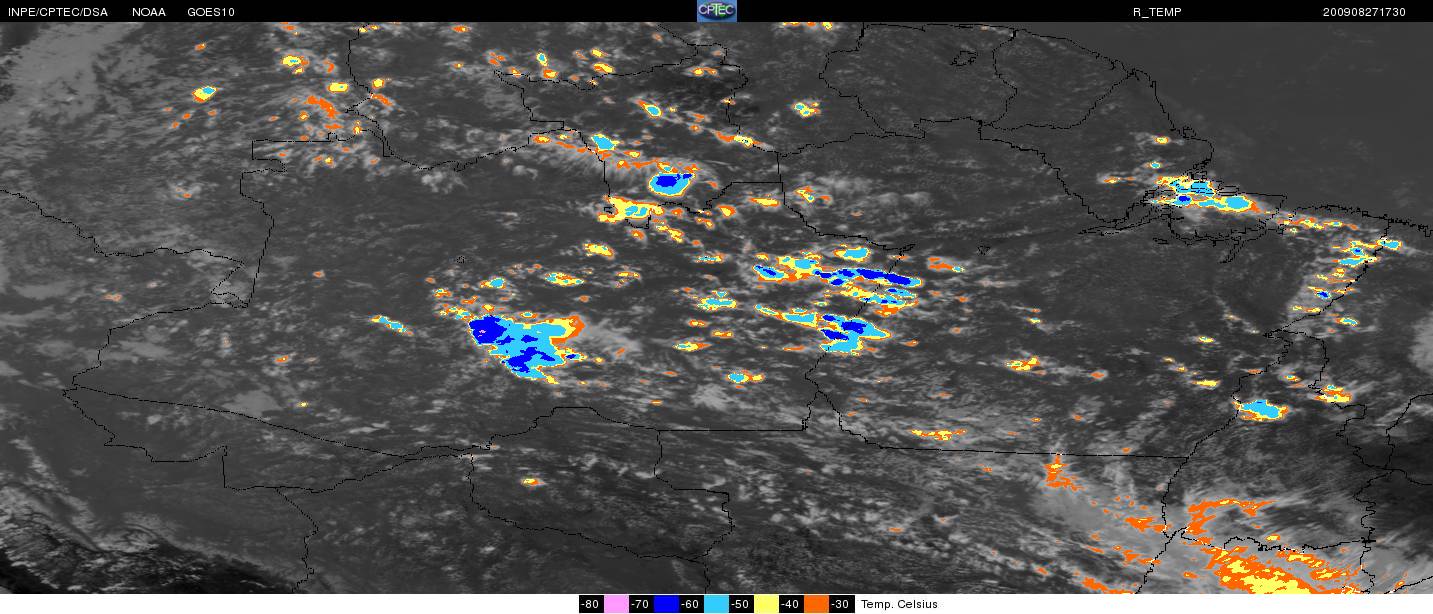Pick the cyan legend color swatch
This screenshot has width=1433, height=614.
coord(717,604)
